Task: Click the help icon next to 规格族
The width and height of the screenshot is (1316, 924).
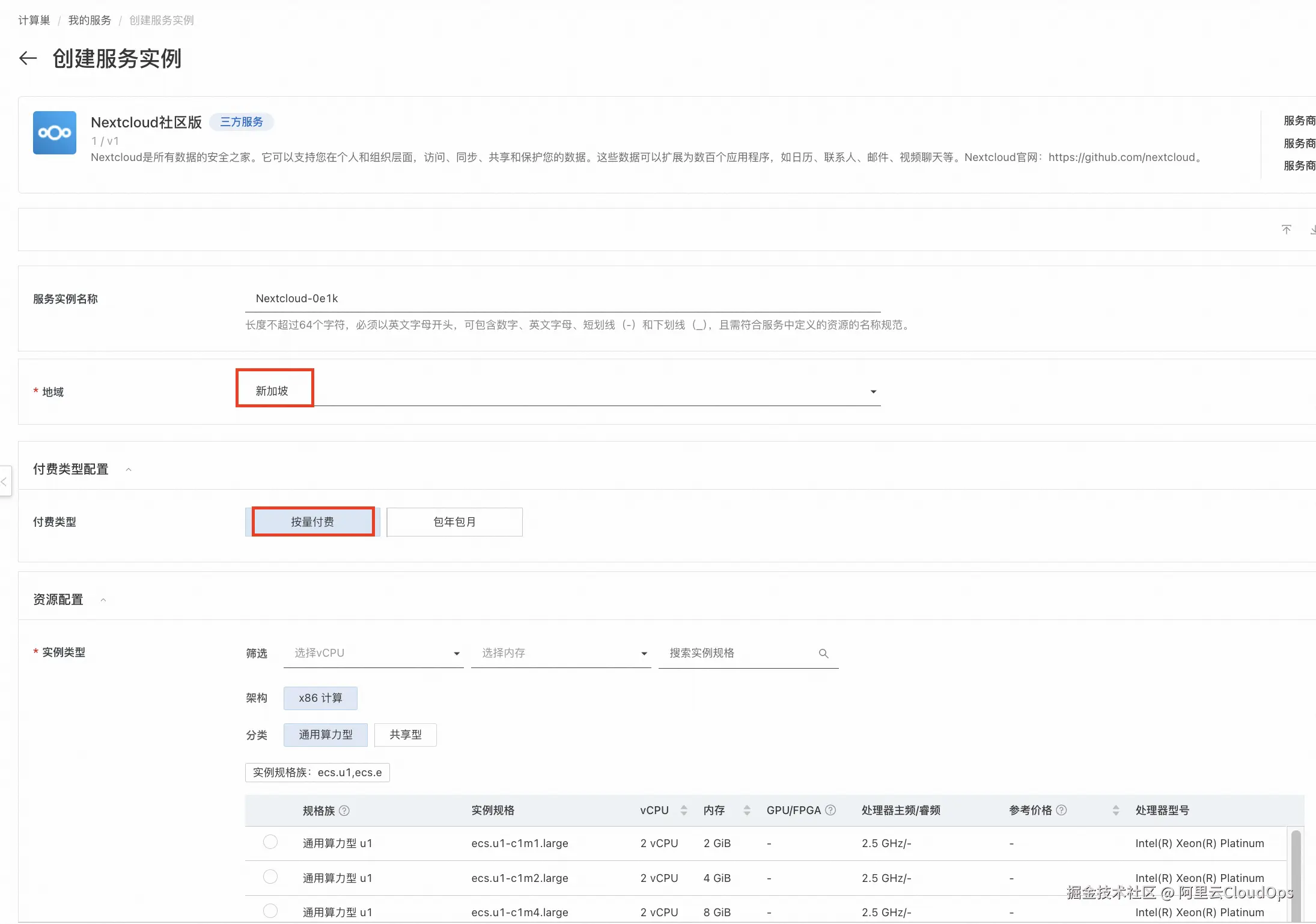Action: [x=344, y=810]
